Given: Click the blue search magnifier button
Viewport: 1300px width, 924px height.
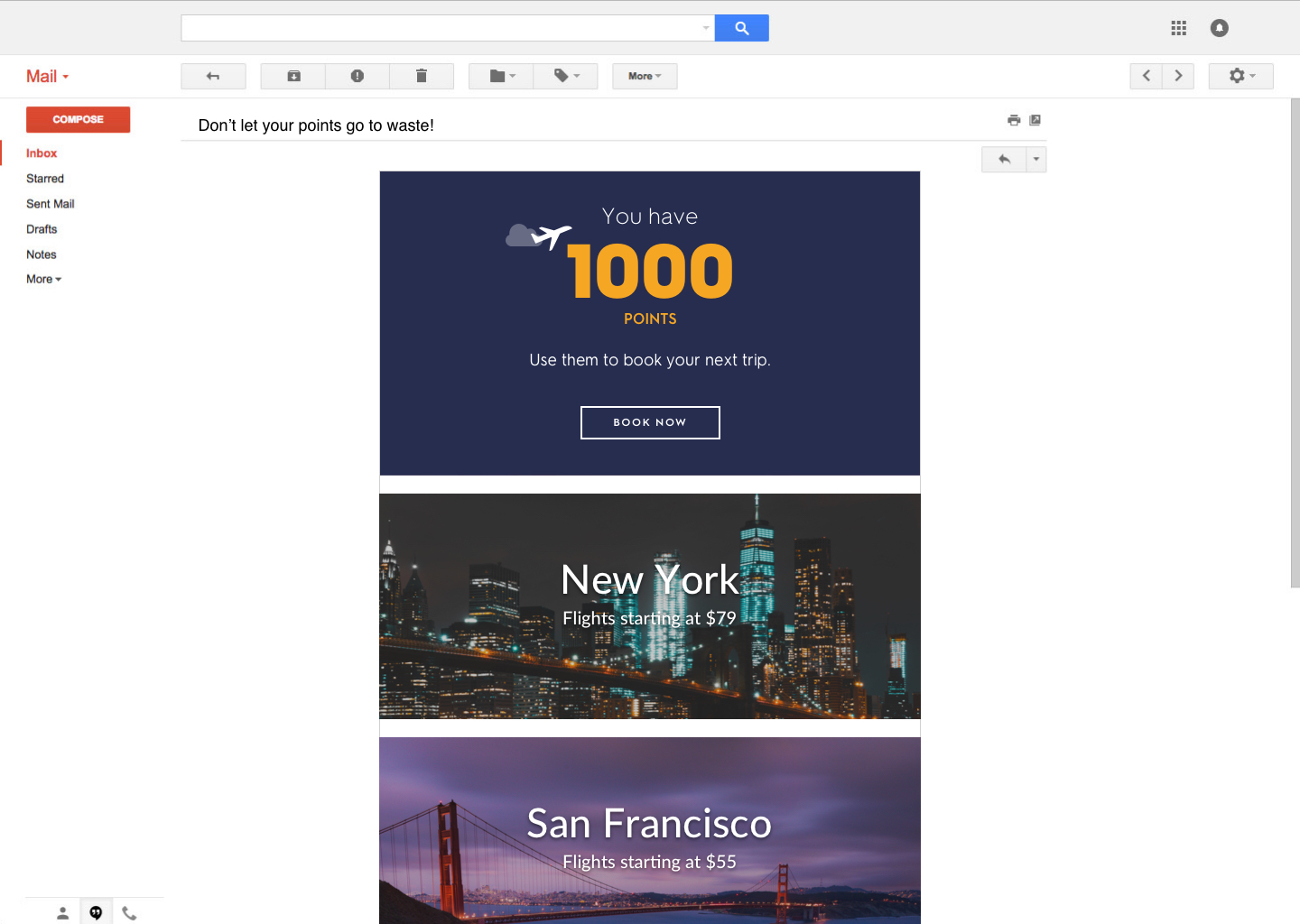Looking at the screenshot, I should pyautogui.click(x=741, y=28).
